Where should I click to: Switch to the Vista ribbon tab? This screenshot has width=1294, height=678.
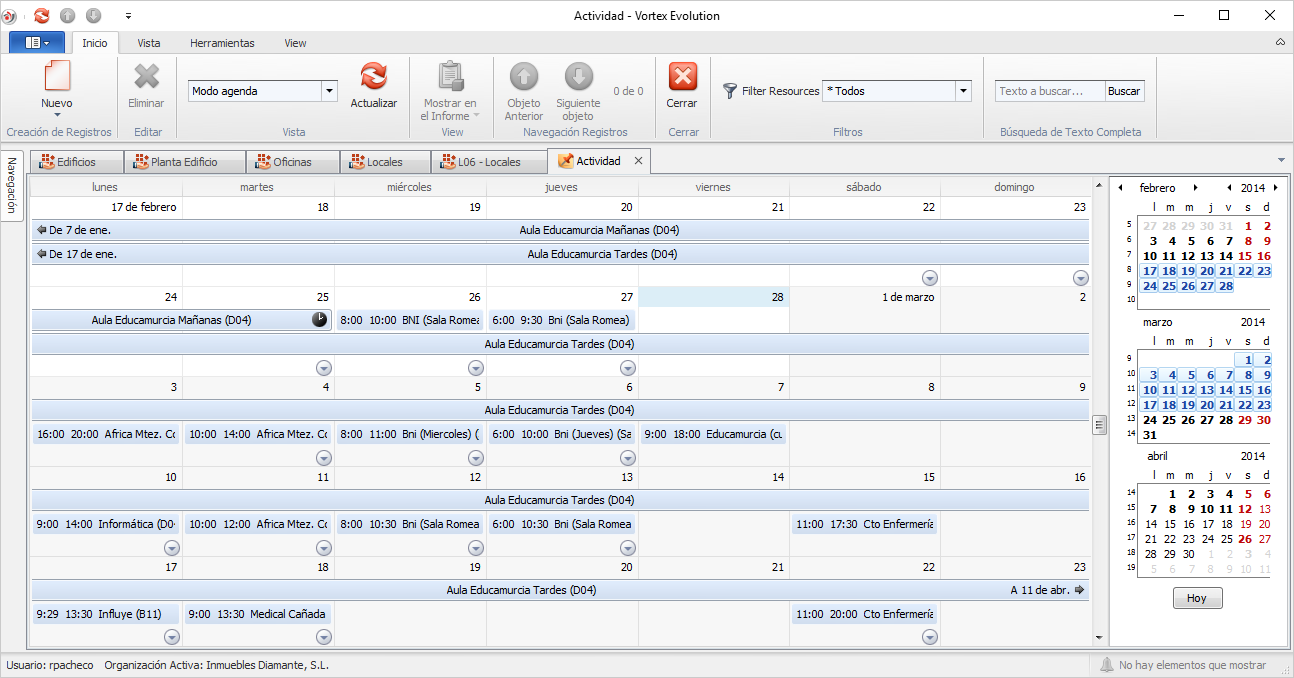click(x=149, y=43)
